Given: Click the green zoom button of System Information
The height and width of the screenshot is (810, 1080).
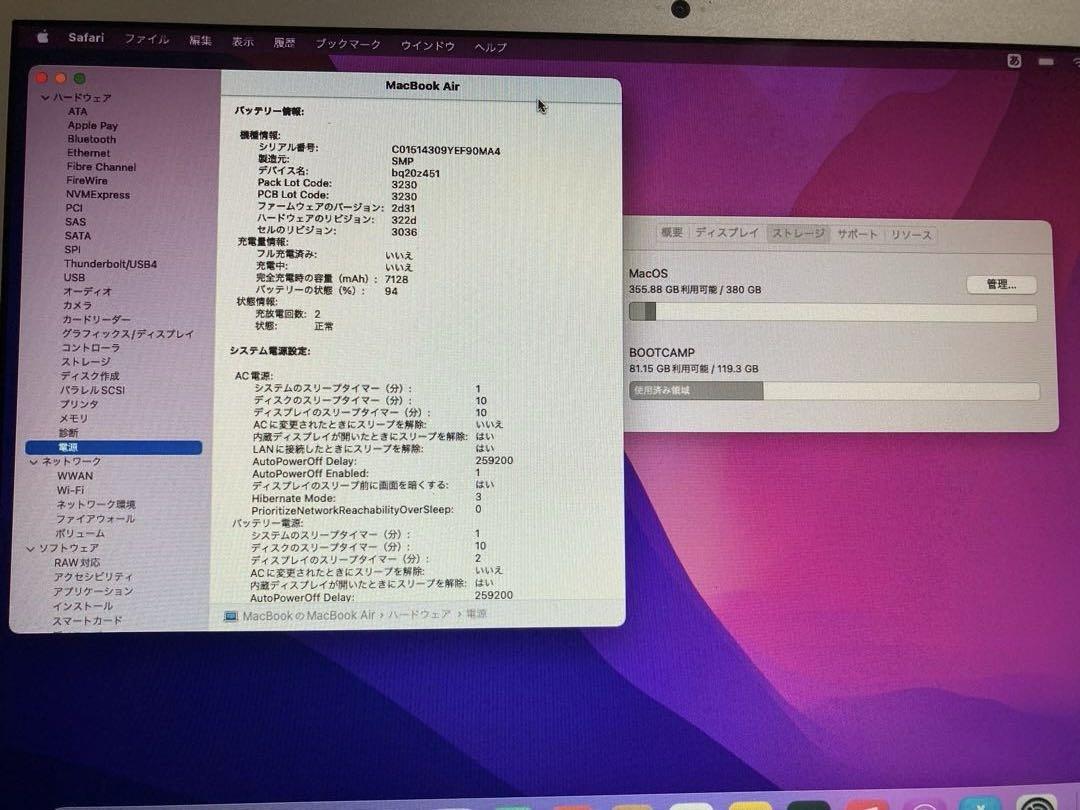Looking at the screenshot, I should tap(79, 78).
